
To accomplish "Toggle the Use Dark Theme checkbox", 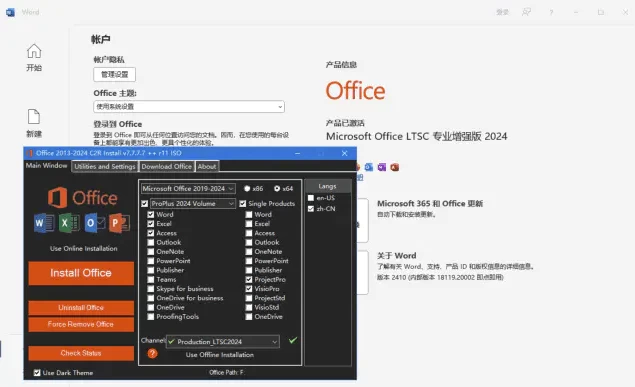I will pyautogui.click(x=37, y=373).
